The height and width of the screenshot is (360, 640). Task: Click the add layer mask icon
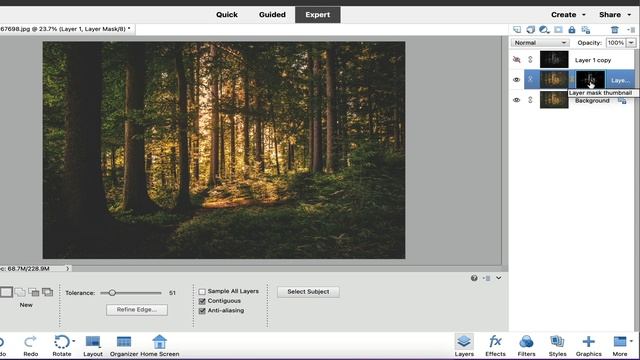tap(558, 30)
